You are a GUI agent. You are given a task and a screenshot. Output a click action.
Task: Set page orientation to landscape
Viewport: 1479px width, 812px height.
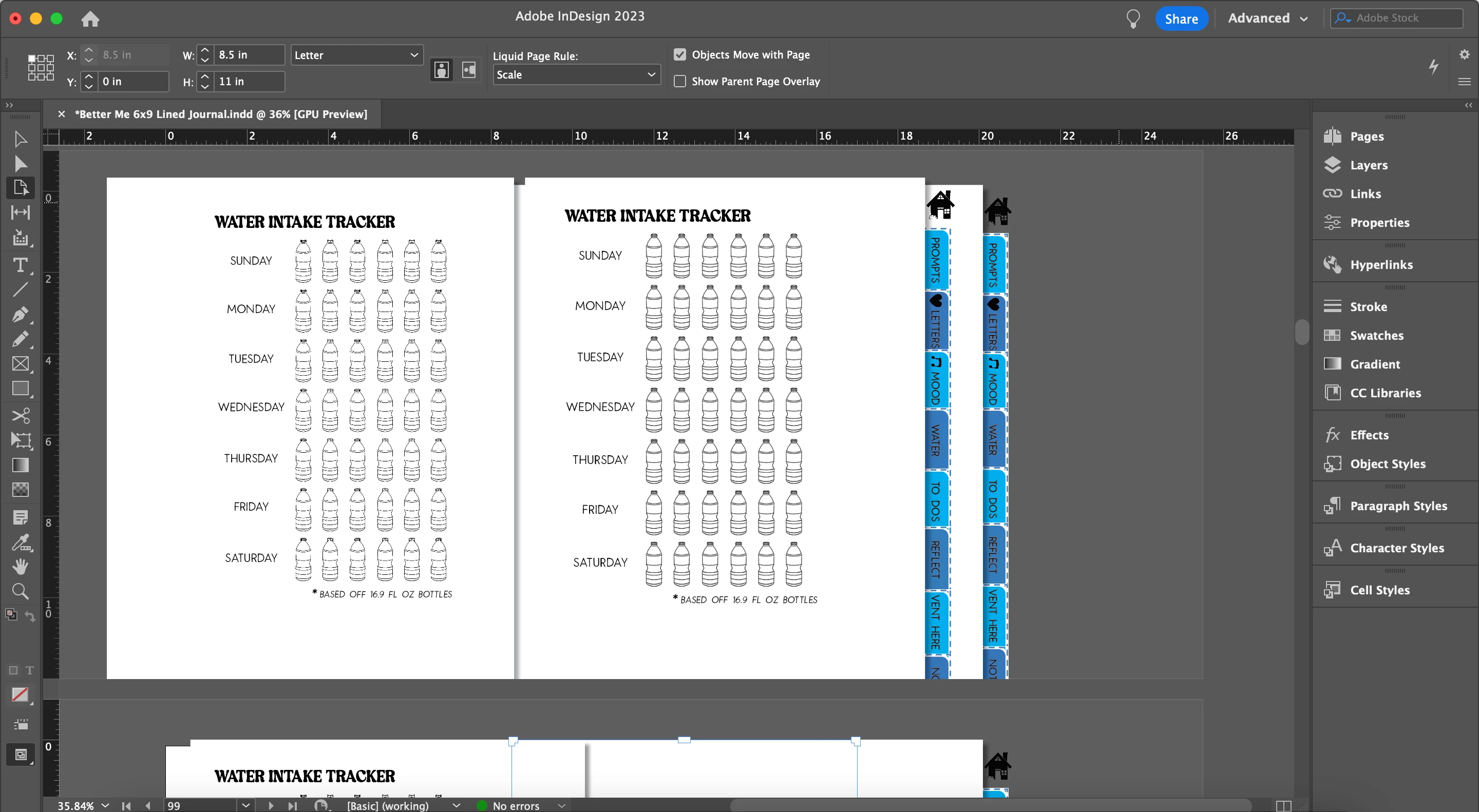469,70
